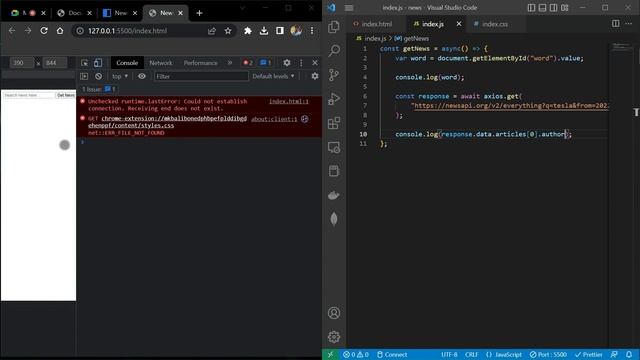Screen dimensions: 640x360
Task: Toggle device toolbar in DevTools
Action: pos(98,63)
